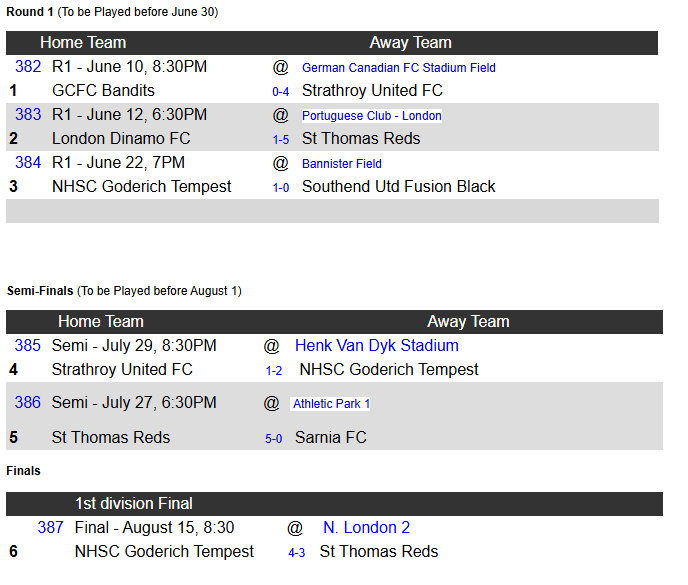The height and width of the screenshot is (585, 688).
Task: Open game number 384 link
Action: [x=28, y=163]
